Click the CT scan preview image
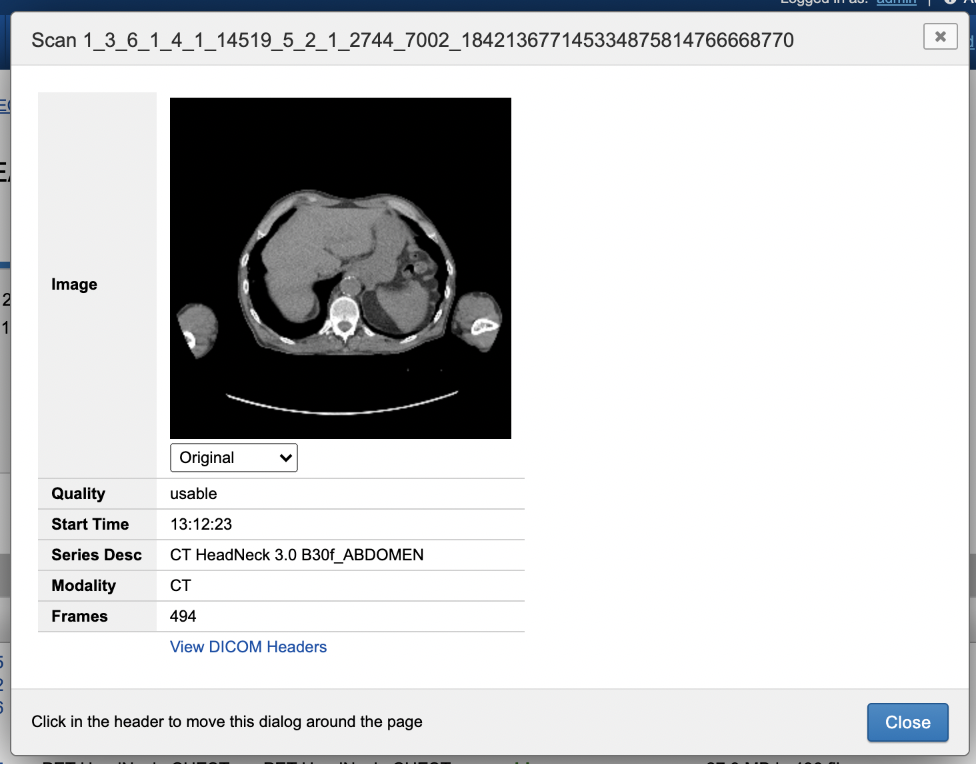Viewport: 976px width, 764px height. [x=340, y=268]
